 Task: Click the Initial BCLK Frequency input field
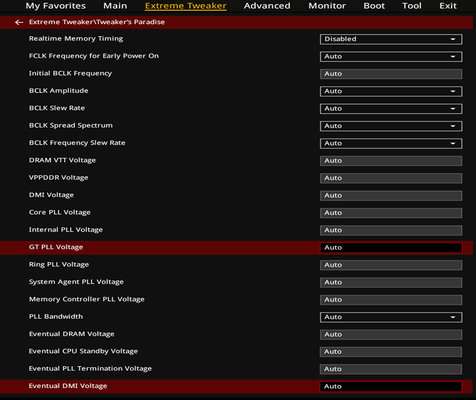[391, 74]
